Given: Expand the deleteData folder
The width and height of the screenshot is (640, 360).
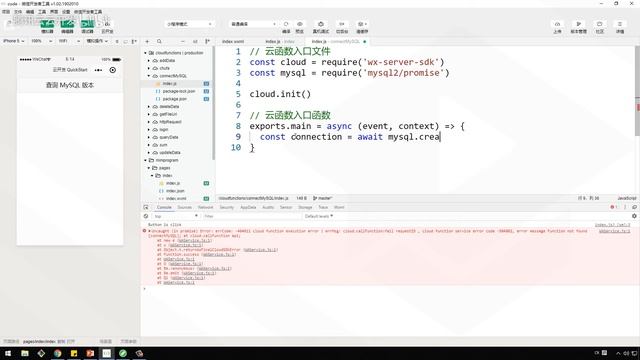Looking at the screenshot, I should coord(149,107).
